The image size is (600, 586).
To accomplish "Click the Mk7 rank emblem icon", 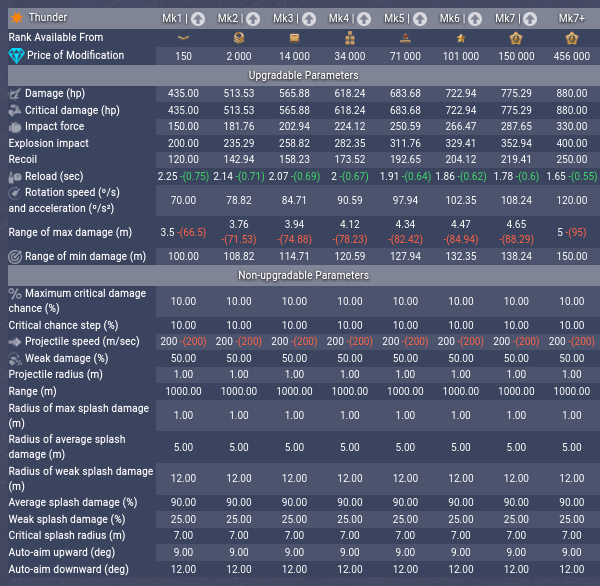I will [x=516, y=38].
